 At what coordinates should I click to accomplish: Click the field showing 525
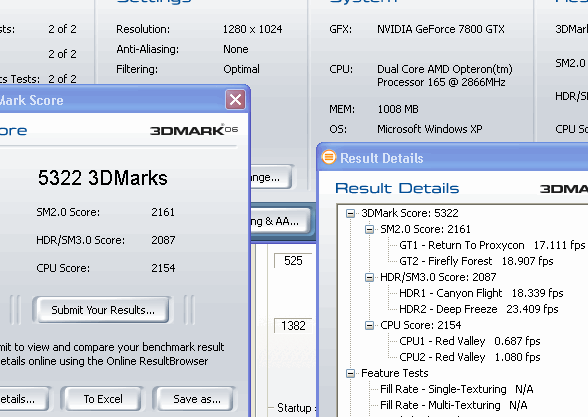pyautogui.click(x=293, y=261)
